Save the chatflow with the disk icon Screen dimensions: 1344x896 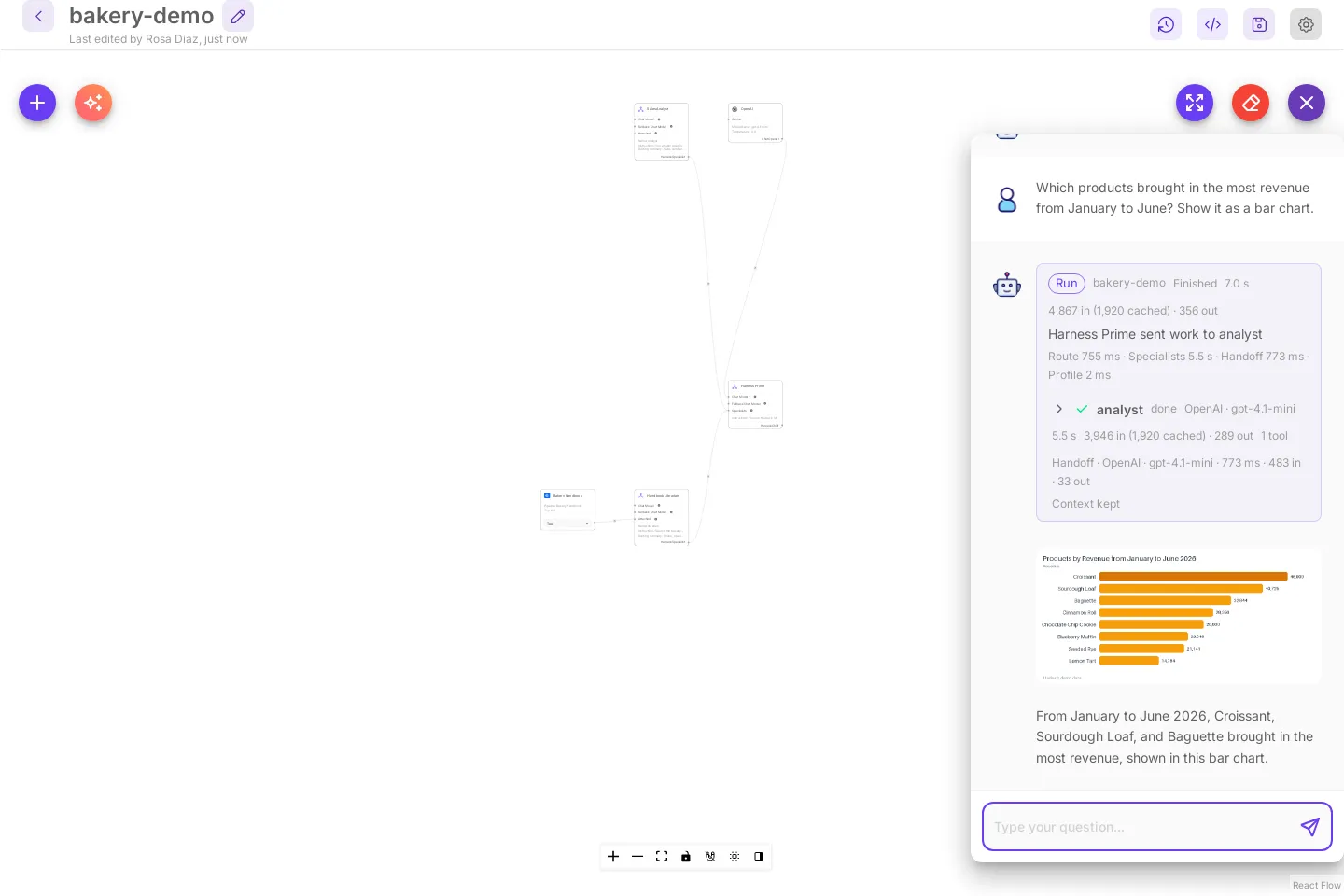pyautogui.click(x=1259, y=24)
